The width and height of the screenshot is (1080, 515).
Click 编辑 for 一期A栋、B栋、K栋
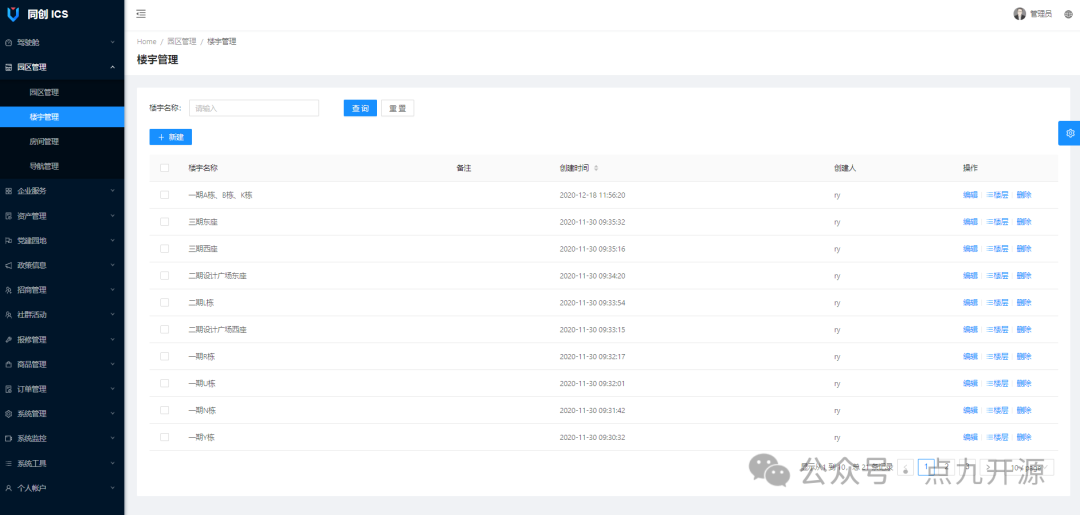(x=970, y=195)
